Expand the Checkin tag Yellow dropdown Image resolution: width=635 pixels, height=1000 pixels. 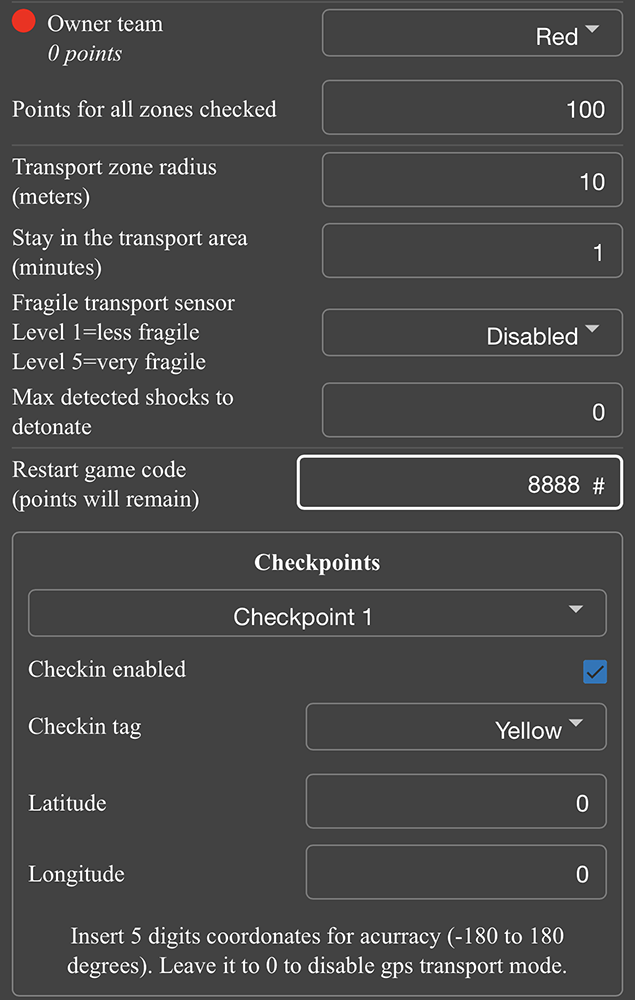pyautogui.click(x=456, y=727)
